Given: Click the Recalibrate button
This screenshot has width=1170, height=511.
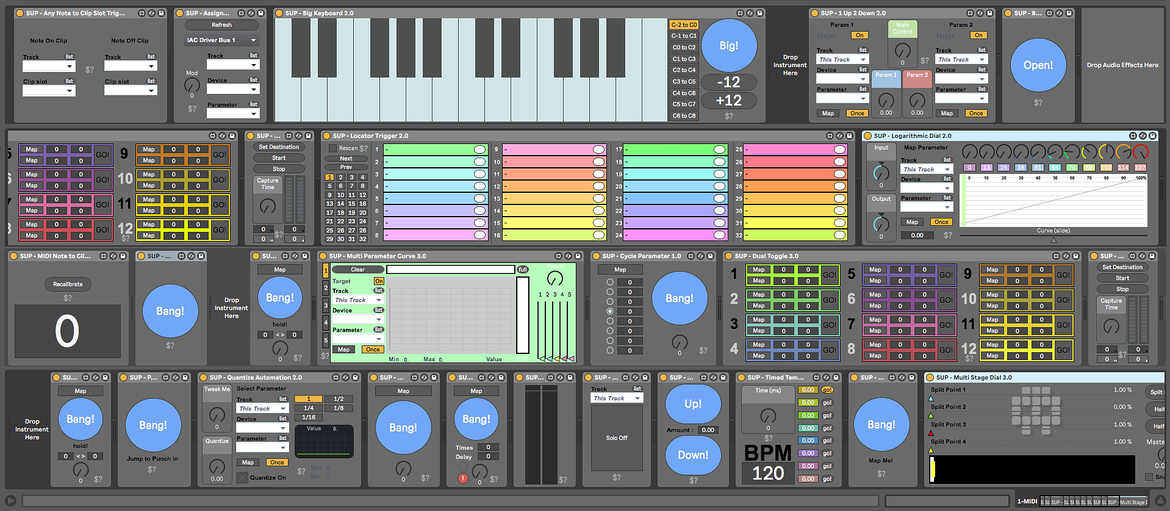Looking at the screenshot, I should point(67,284).
